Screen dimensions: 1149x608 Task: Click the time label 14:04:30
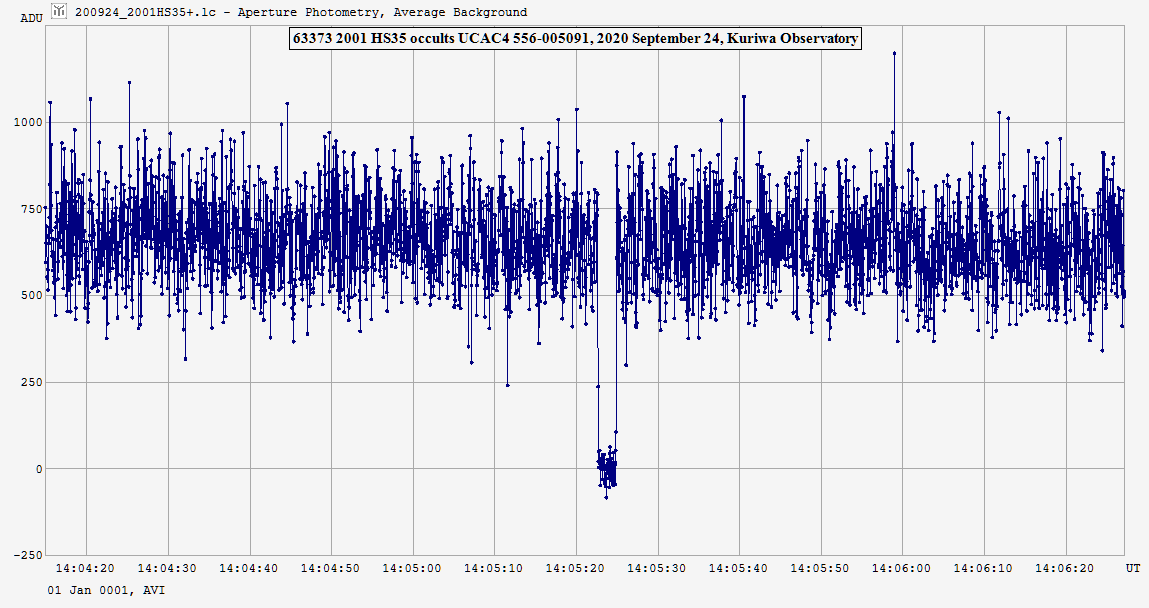click(x=168, y=568)
